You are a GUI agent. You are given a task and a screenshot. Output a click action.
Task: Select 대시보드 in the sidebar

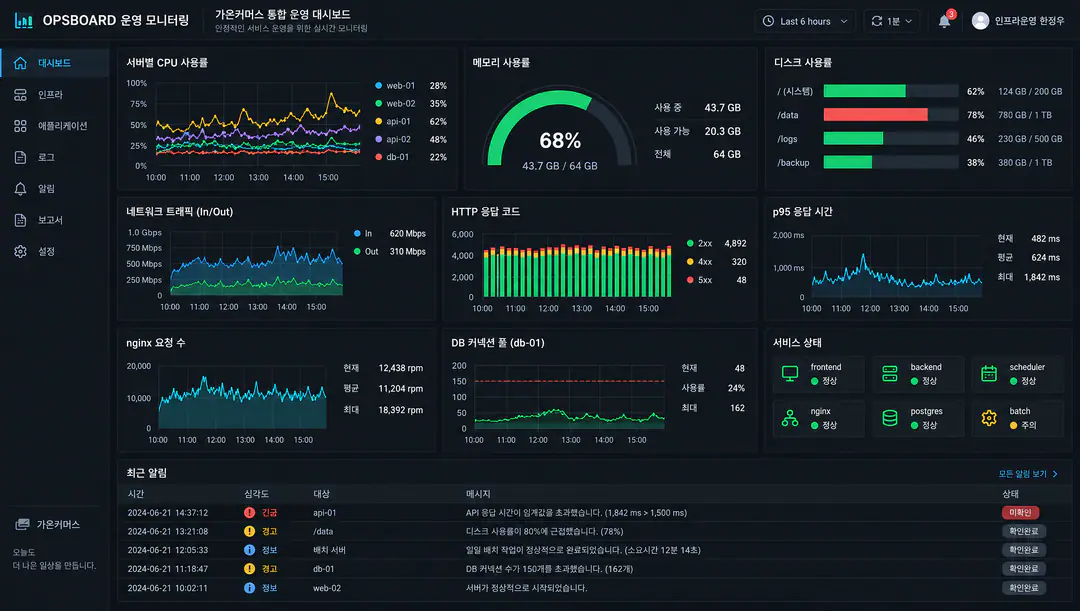point(54,63)
